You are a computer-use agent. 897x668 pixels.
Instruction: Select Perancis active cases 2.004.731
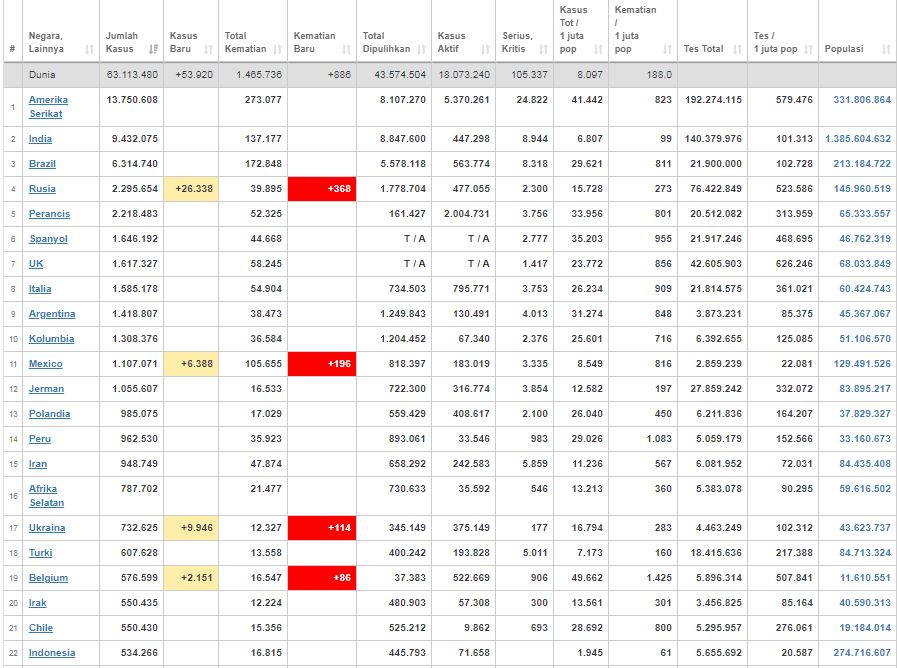467,214
